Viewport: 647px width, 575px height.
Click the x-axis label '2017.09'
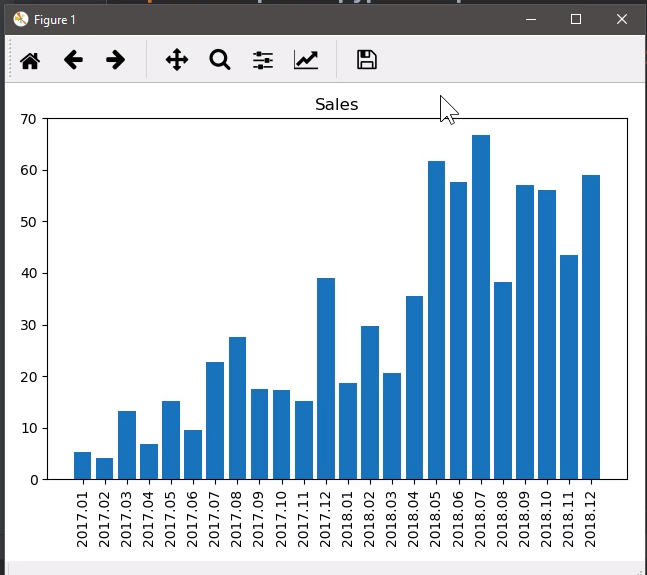(258, 519)
